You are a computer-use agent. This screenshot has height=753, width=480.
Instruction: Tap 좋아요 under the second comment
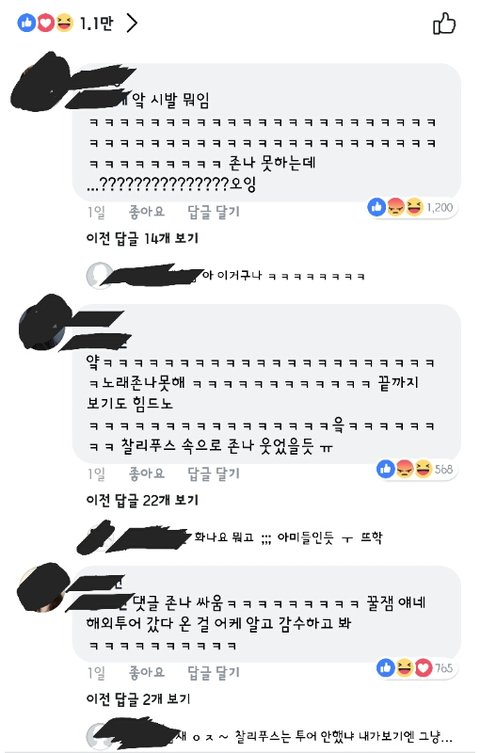(146, 474)
